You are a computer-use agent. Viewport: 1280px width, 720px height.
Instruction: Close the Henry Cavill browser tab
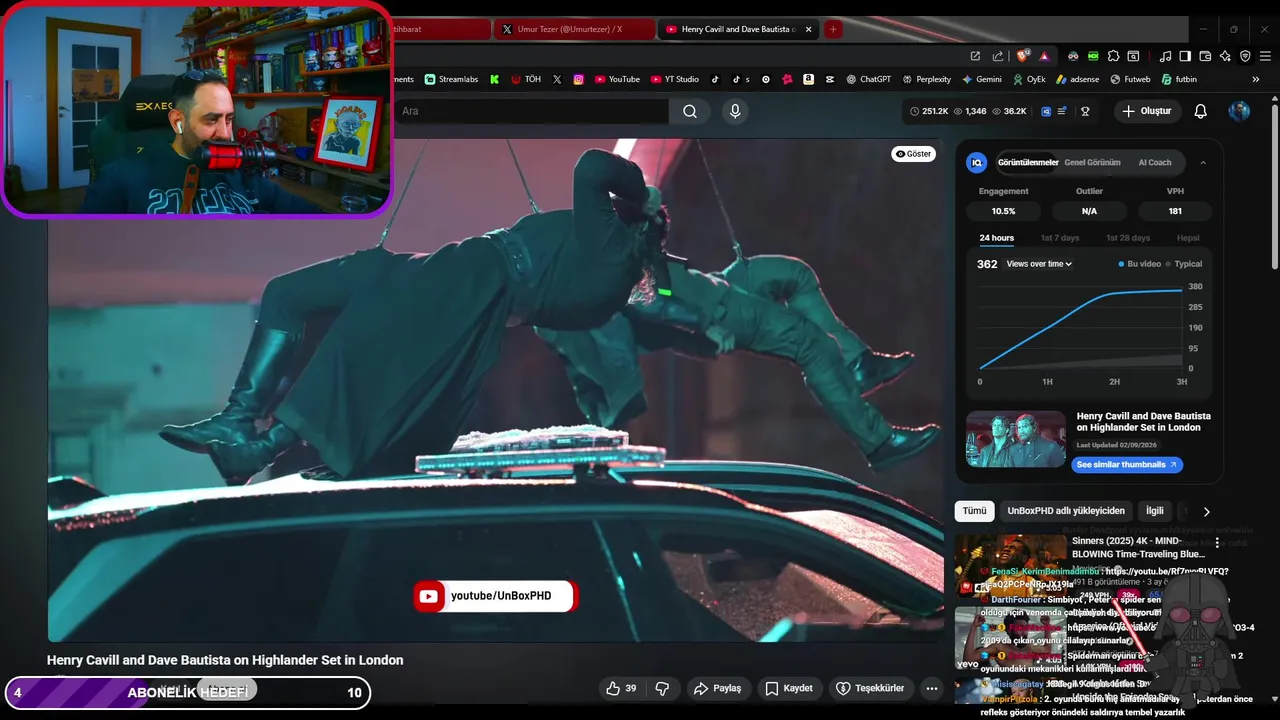click(x=809, y=29)
